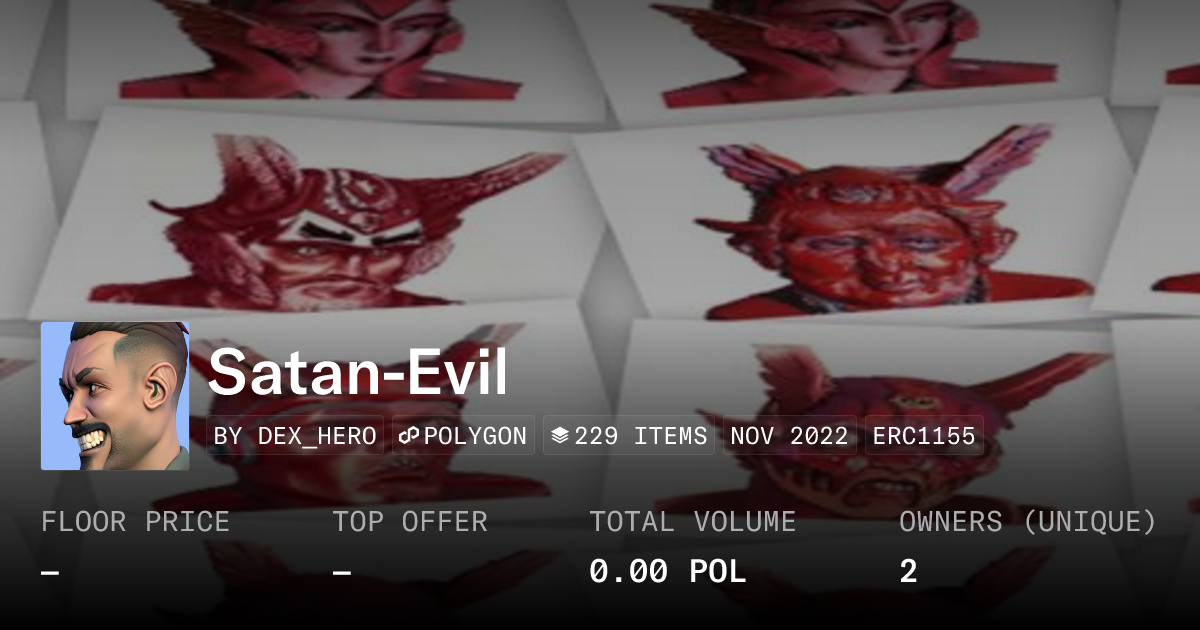Click the TOP OFFER label
This screenshot has width=1200, height=630.
[x=410, y=522]
